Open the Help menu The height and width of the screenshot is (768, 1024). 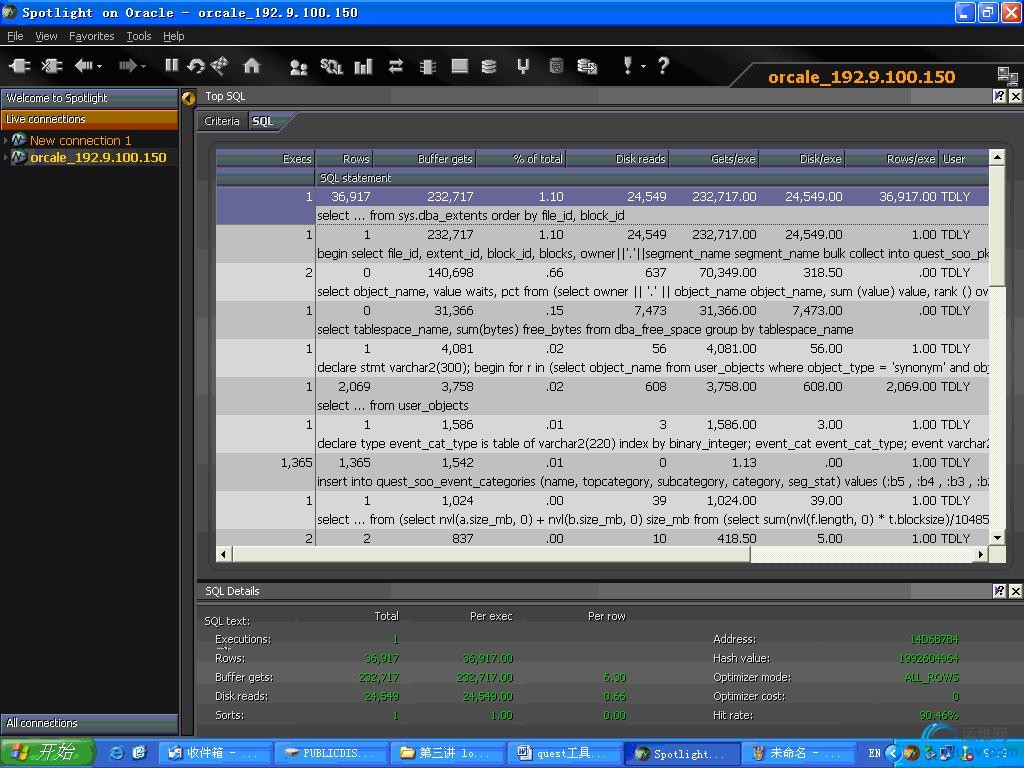point(174,36)
